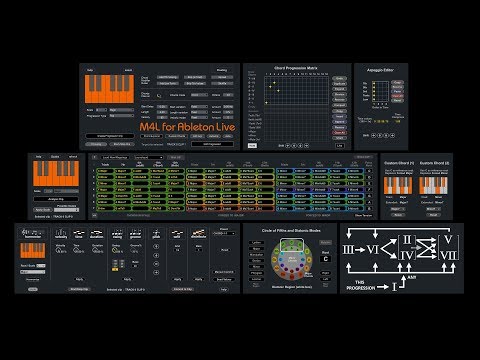The height and width of the screenshot is (360, 480).
Task: Open second dropdown above chord table
Action: pos(149,157)
